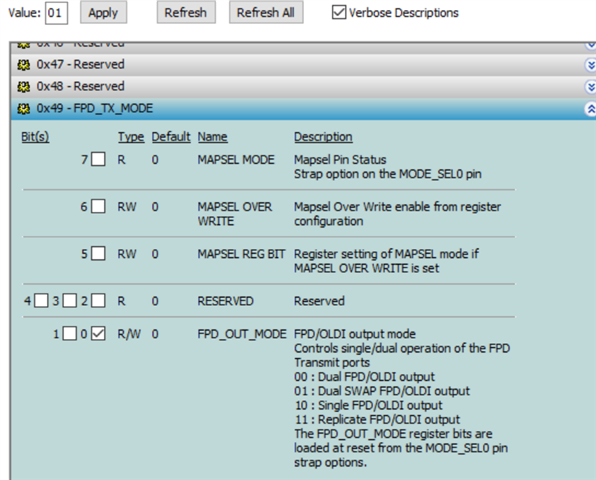Select the 0x47 - Reserved header row
The height and width of the screenshot is (480, 596).
point(303,65)
